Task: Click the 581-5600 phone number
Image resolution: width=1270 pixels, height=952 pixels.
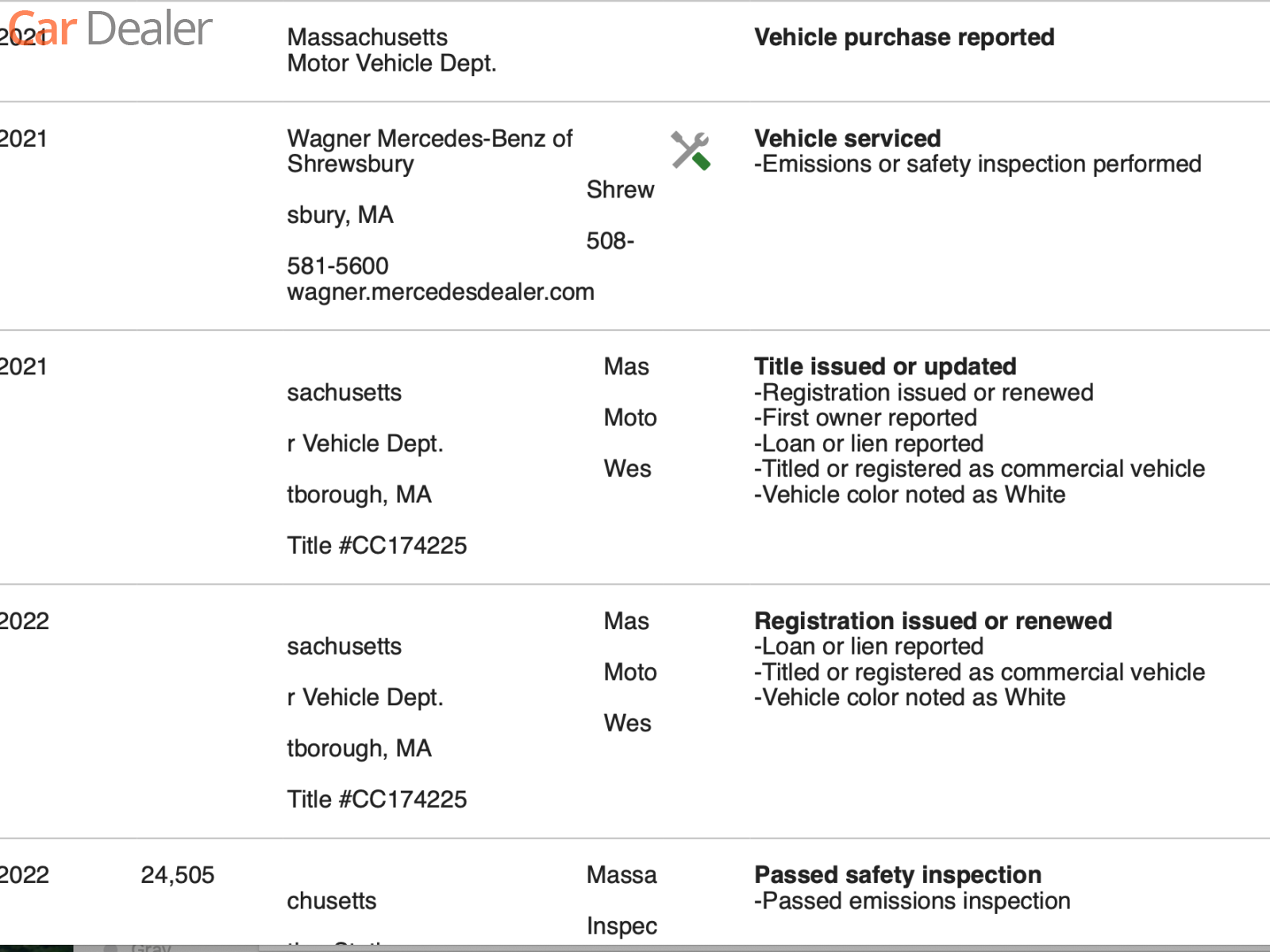Action: (x=338, y=266)
